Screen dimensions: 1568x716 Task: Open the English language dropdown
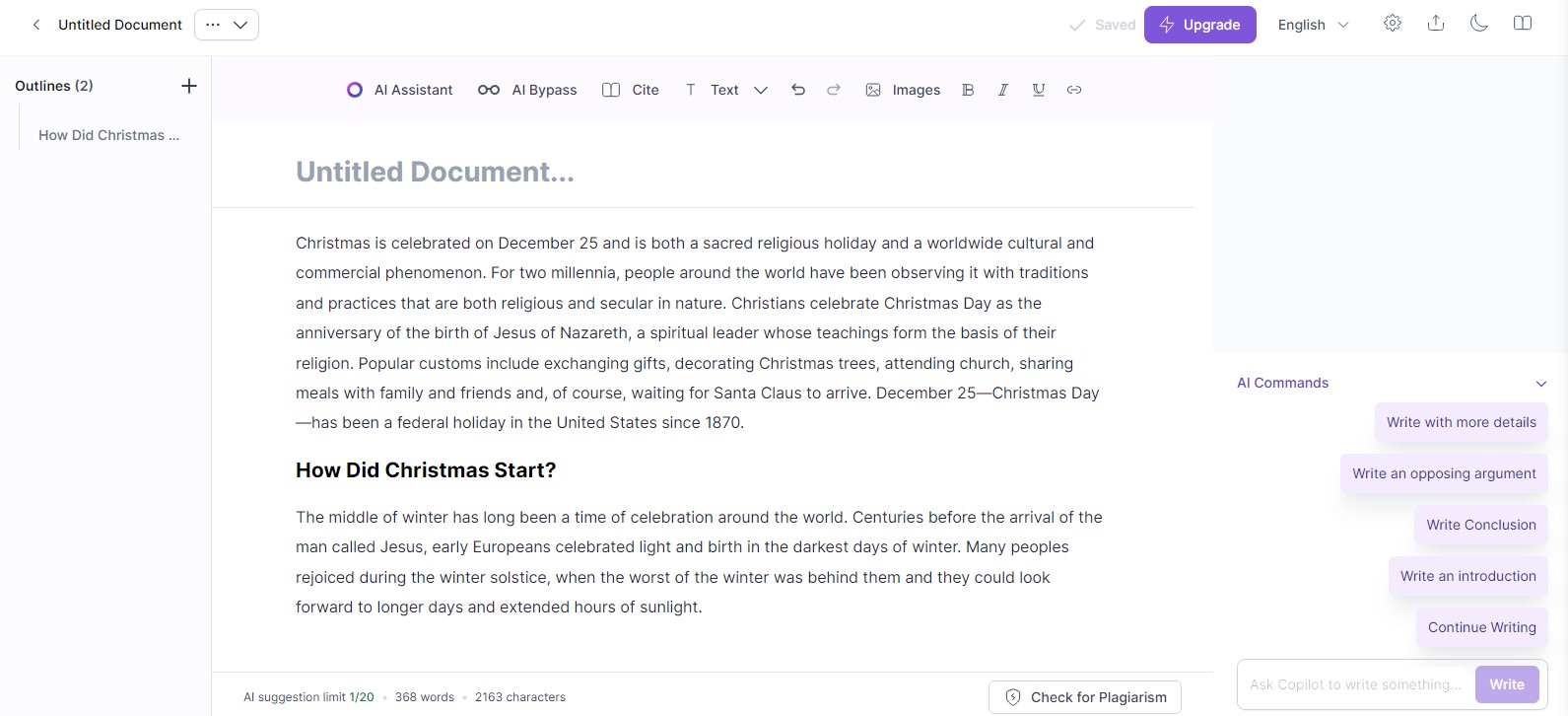(1313, 25)
